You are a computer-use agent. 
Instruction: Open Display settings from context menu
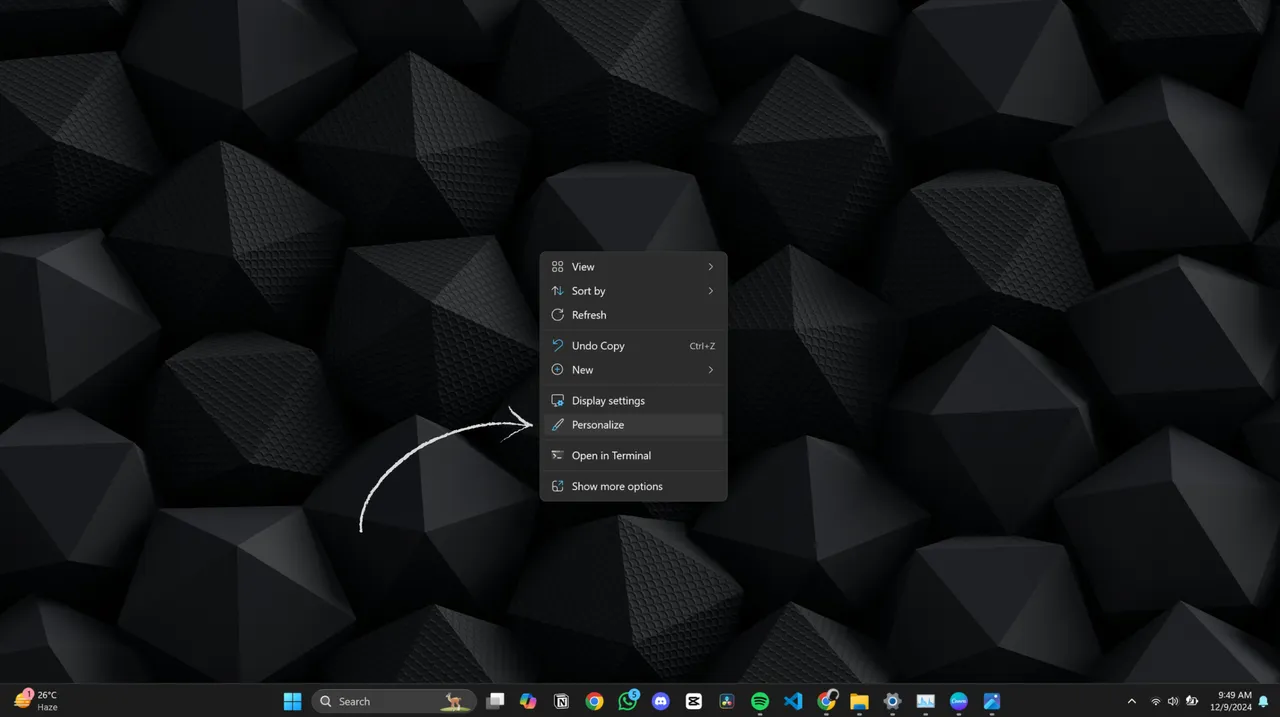point(633,401)
